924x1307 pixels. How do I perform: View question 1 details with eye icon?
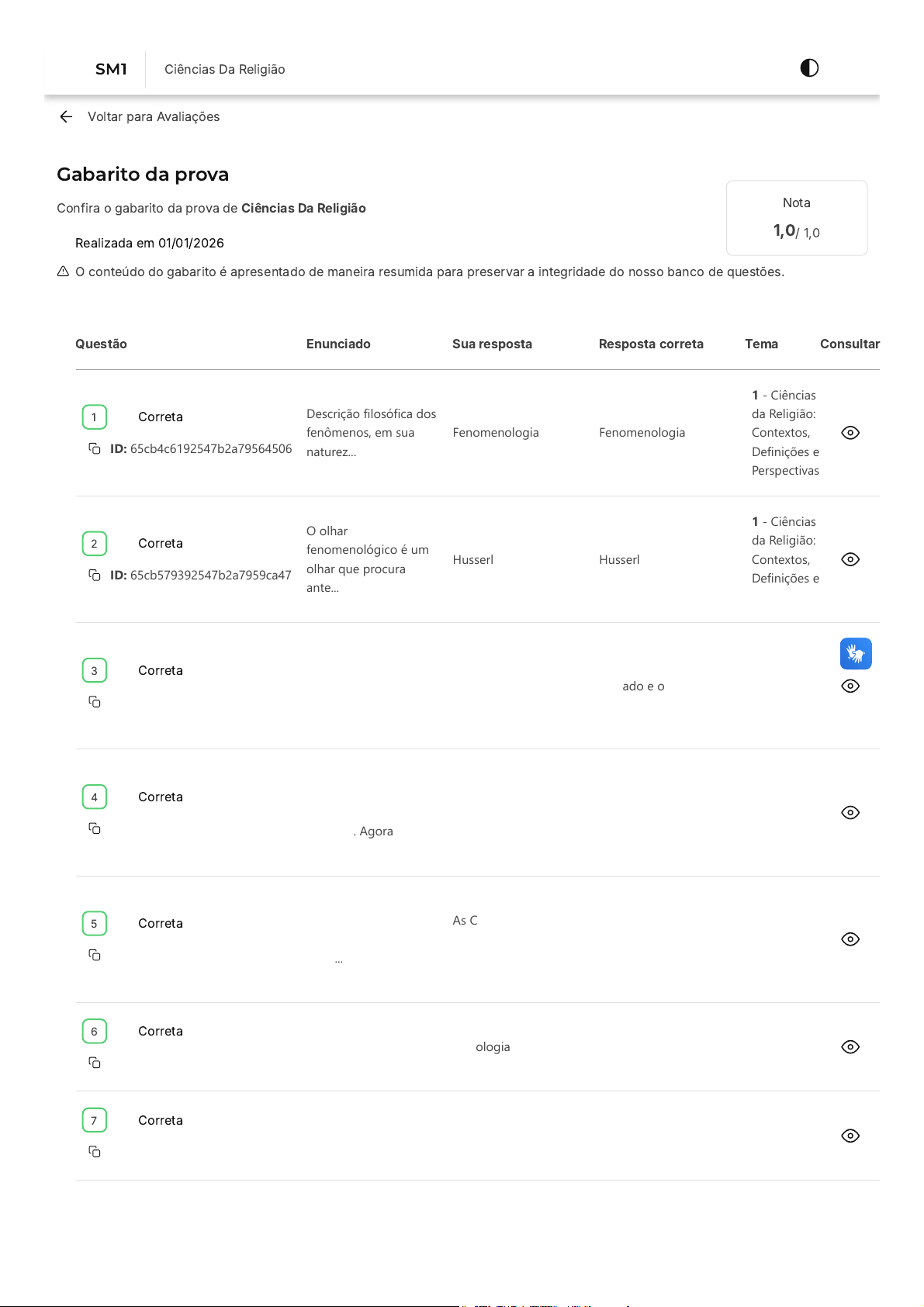tap(850, 433)
